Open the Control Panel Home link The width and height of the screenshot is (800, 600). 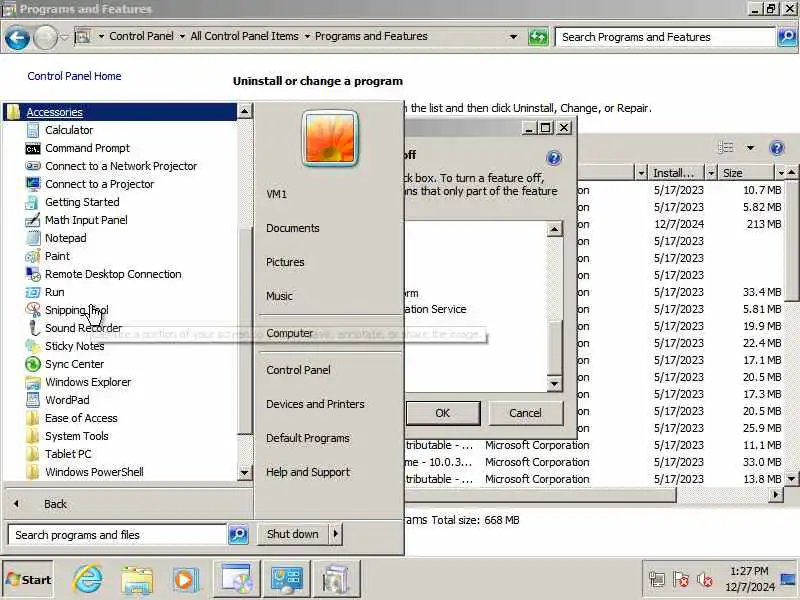74,76
